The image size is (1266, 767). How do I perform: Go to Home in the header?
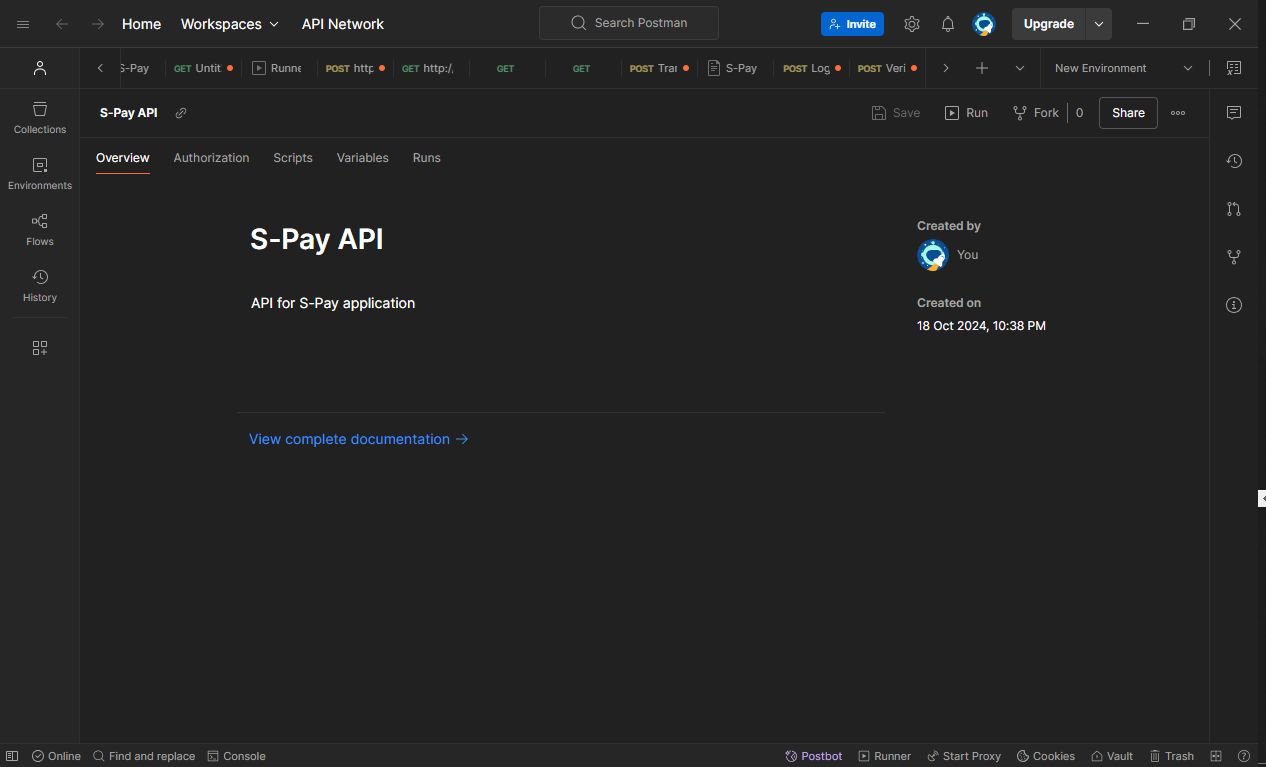[142, 24]
